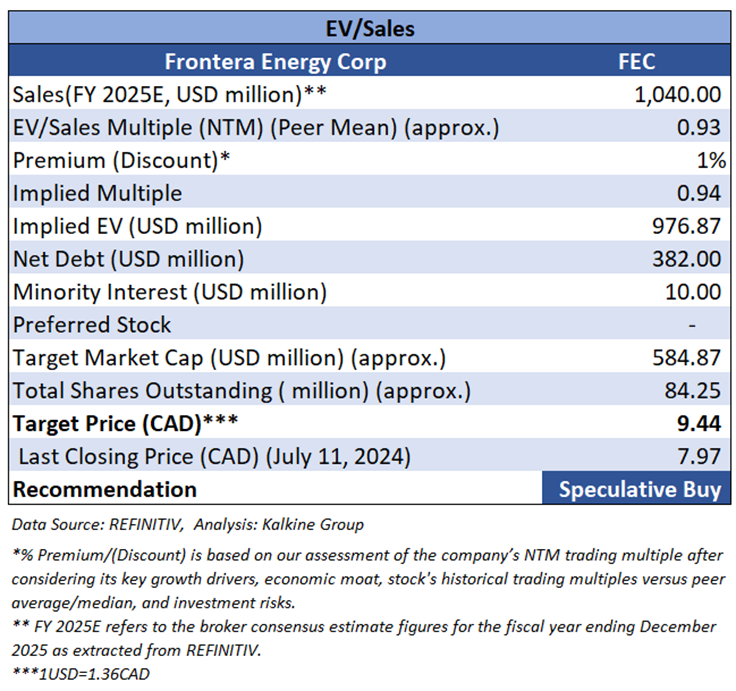736x691 pixels.
Task: Select the Last Closing Price (CAD) label
Action: (215, 456)
